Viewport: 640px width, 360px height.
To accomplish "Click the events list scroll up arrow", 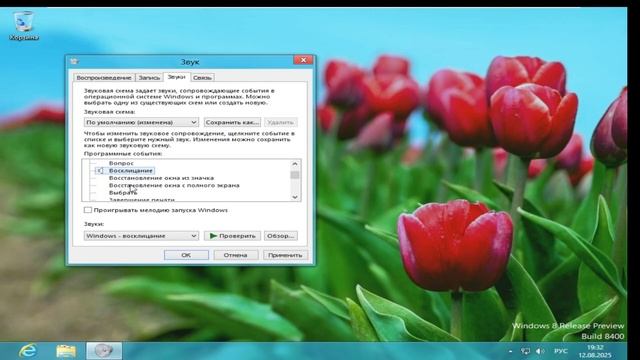I will 295,164.
